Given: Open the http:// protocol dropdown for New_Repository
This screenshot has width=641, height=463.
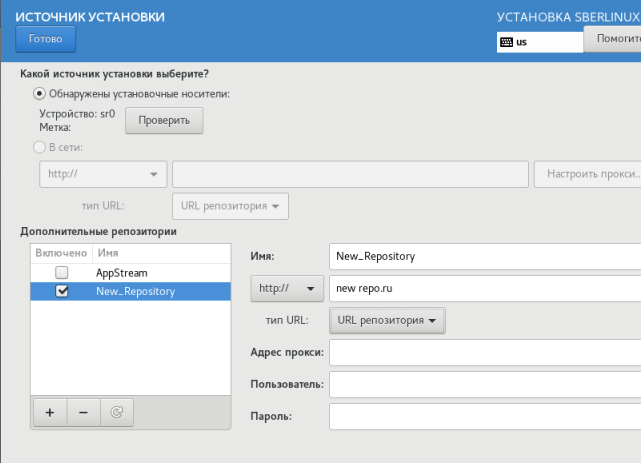Looking at the screenshot, I should pyautogui.click(x=286, y=288).
